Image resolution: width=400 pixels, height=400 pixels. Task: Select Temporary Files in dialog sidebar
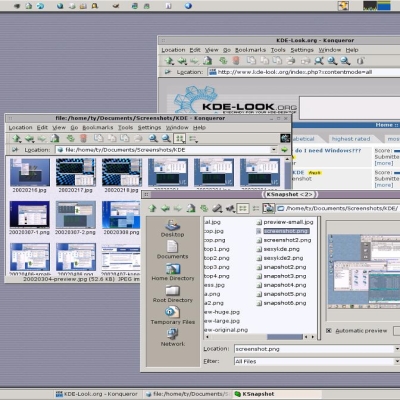point(173,316)
